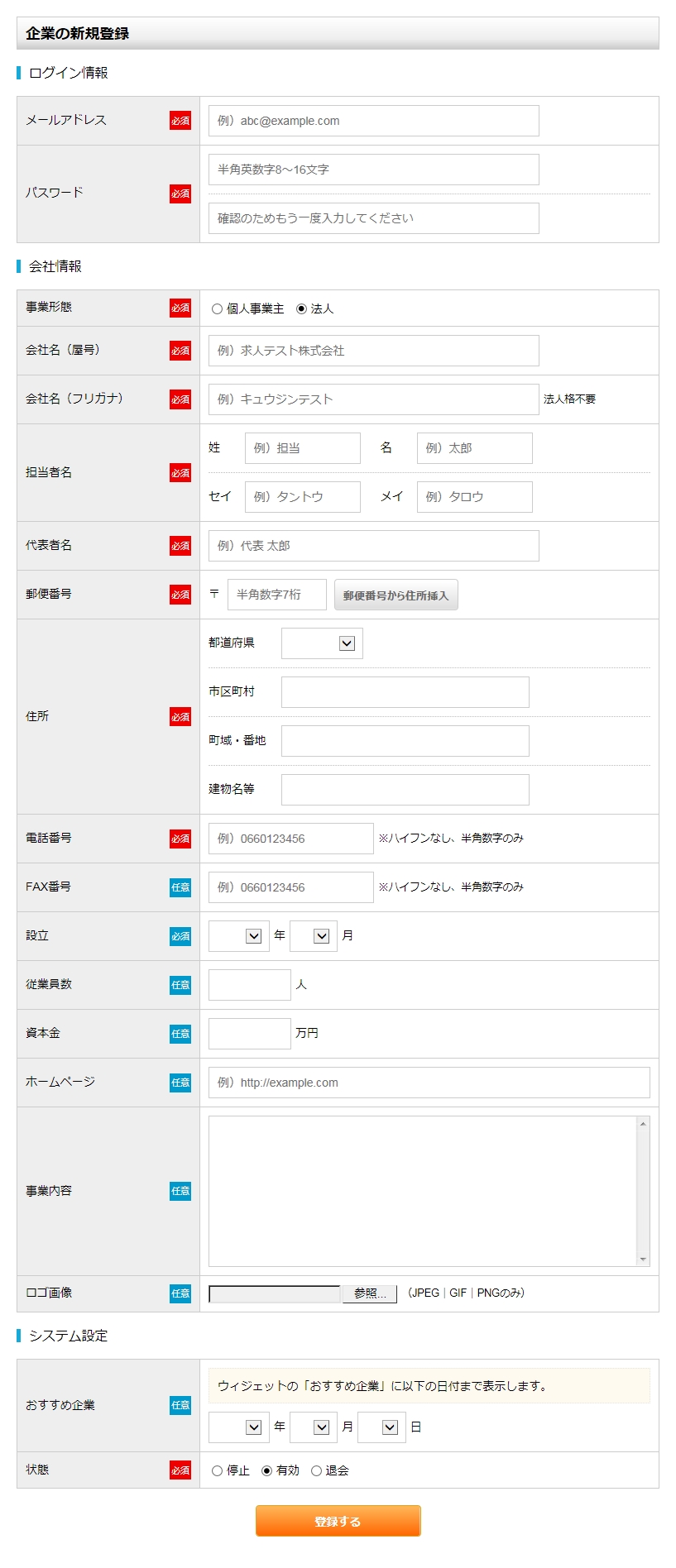
Task: Focus the password field 半角英数字8～16文字
Action: click(x=374, y=170)
